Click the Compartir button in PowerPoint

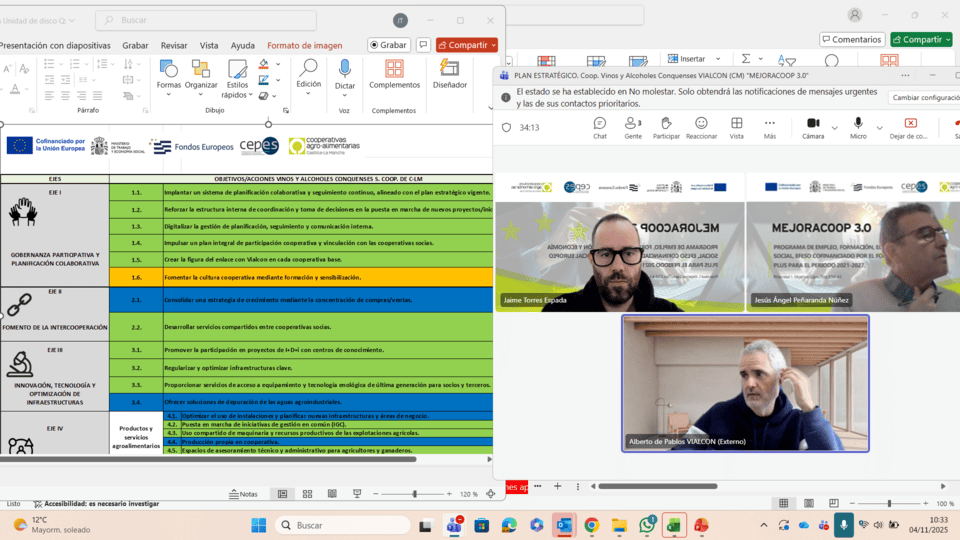pos(465,45)
